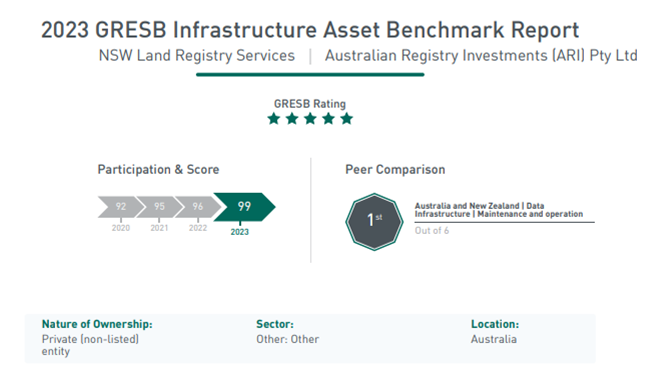Click the Participation & Score heading
665x375 pixels.
coord(158,170)
